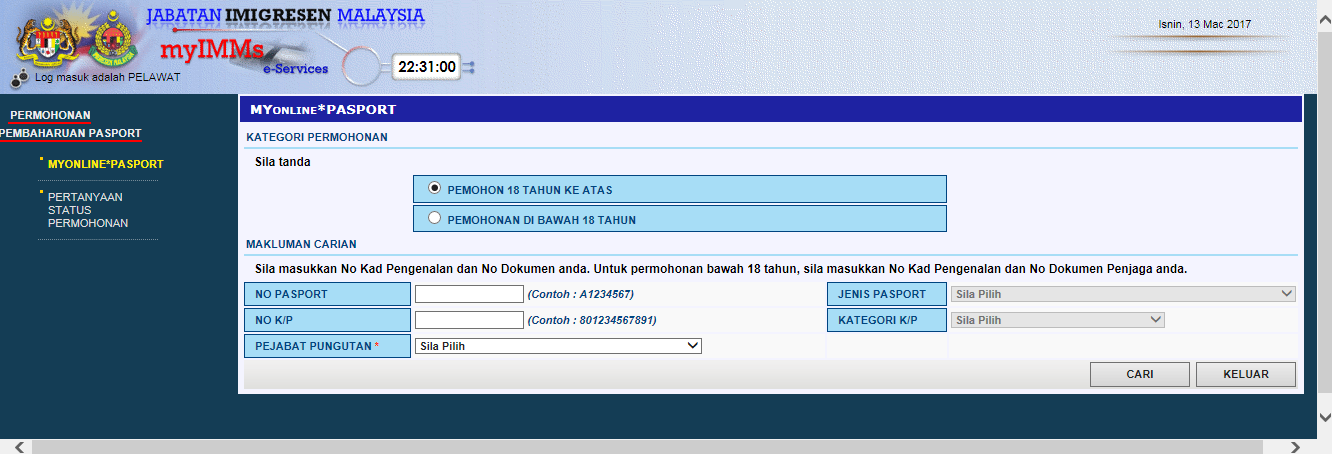Click the Sila masukkan No Kad instruction text
The height and width of the screenshot is (454, 1332).
click(x=721, y=269)
